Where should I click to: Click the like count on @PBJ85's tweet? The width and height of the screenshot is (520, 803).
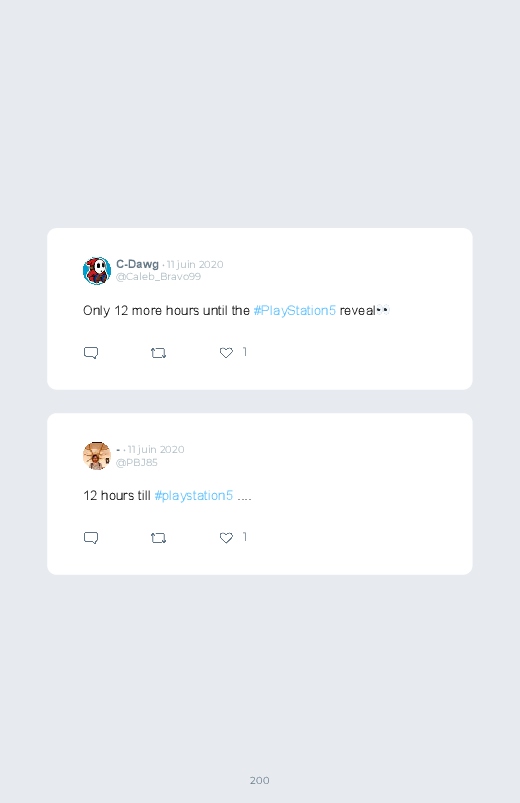[245, 537]
